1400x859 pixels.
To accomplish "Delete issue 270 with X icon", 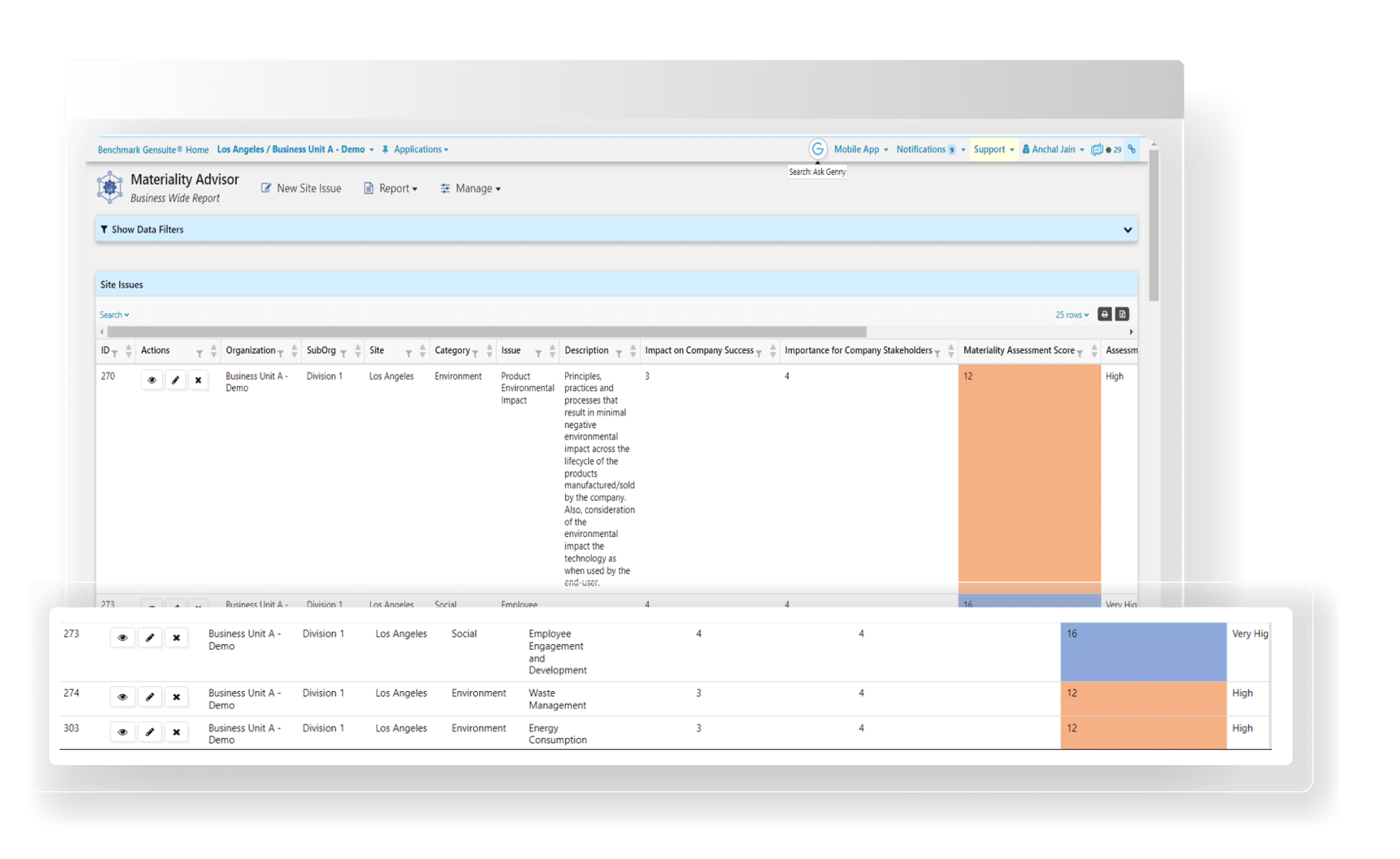I will (198, 380).
